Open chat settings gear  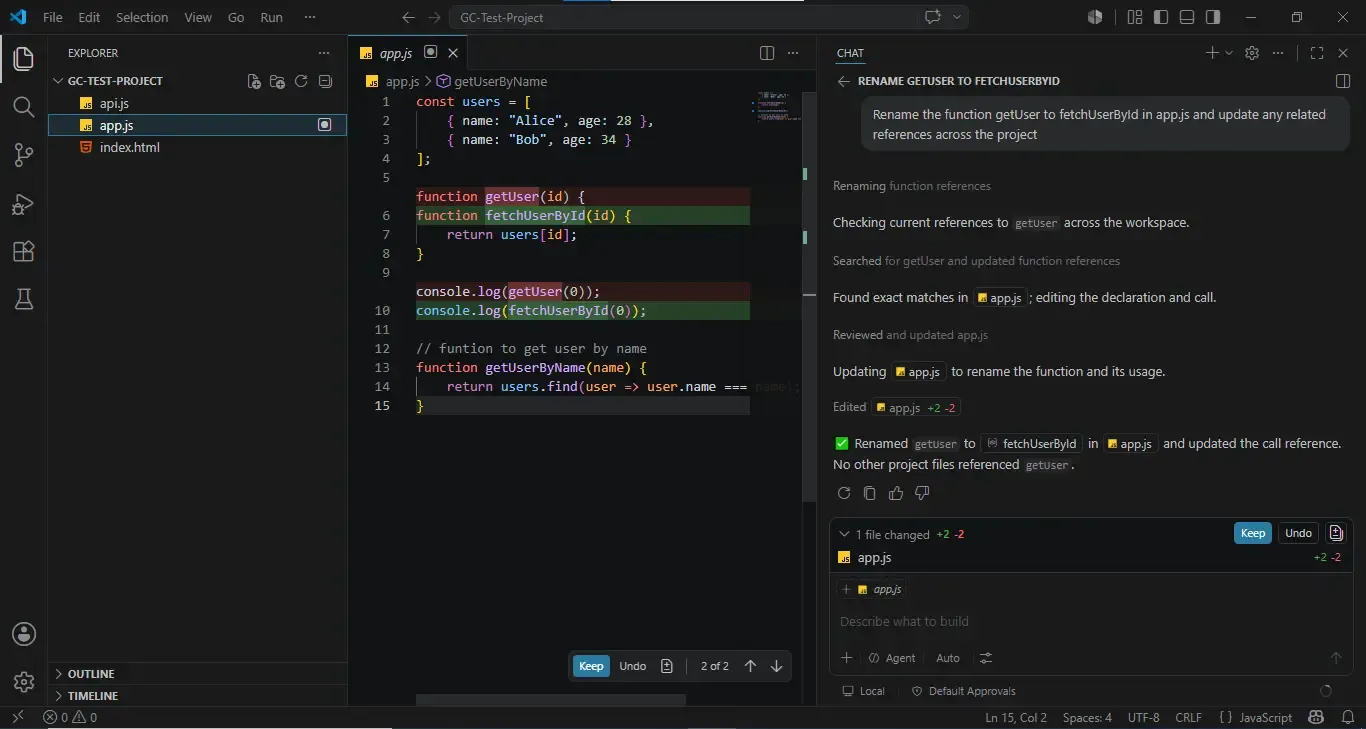click(1252, 53)
